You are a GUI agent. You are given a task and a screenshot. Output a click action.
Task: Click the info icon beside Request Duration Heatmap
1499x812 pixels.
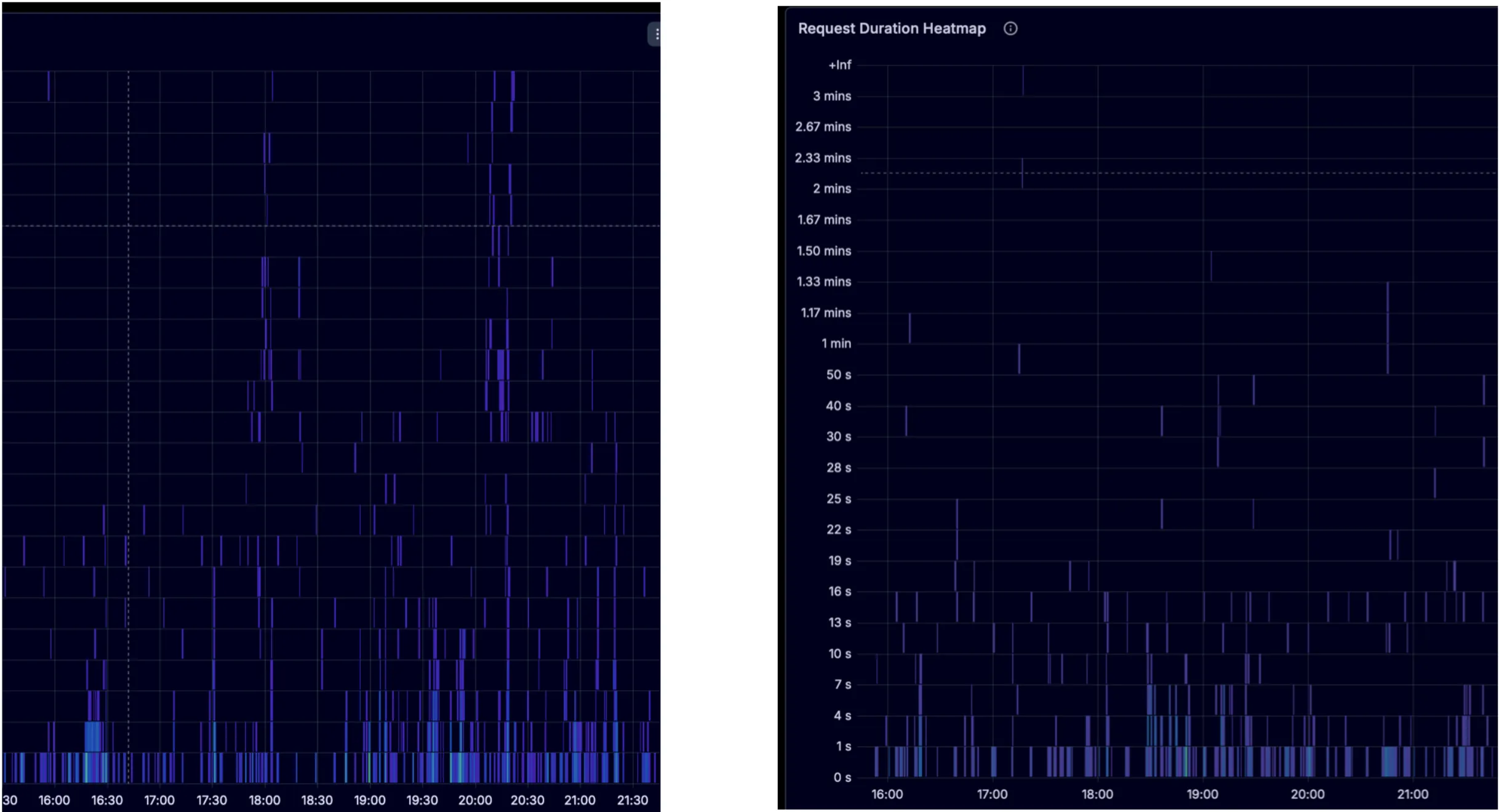pyautogui.click(x=1010, y=28)
